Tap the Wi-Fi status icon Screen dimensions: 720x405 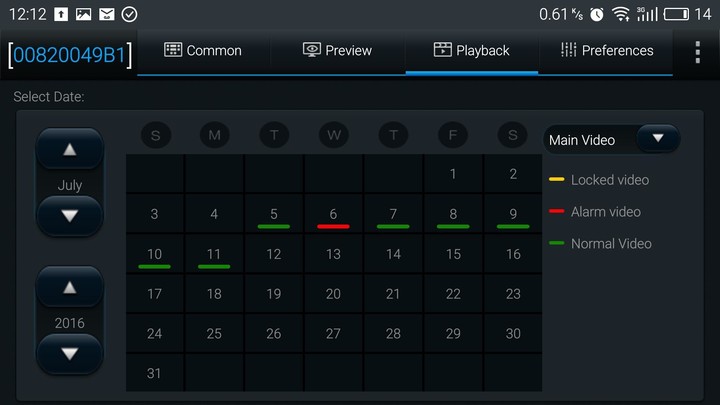[x=621, y=14]
